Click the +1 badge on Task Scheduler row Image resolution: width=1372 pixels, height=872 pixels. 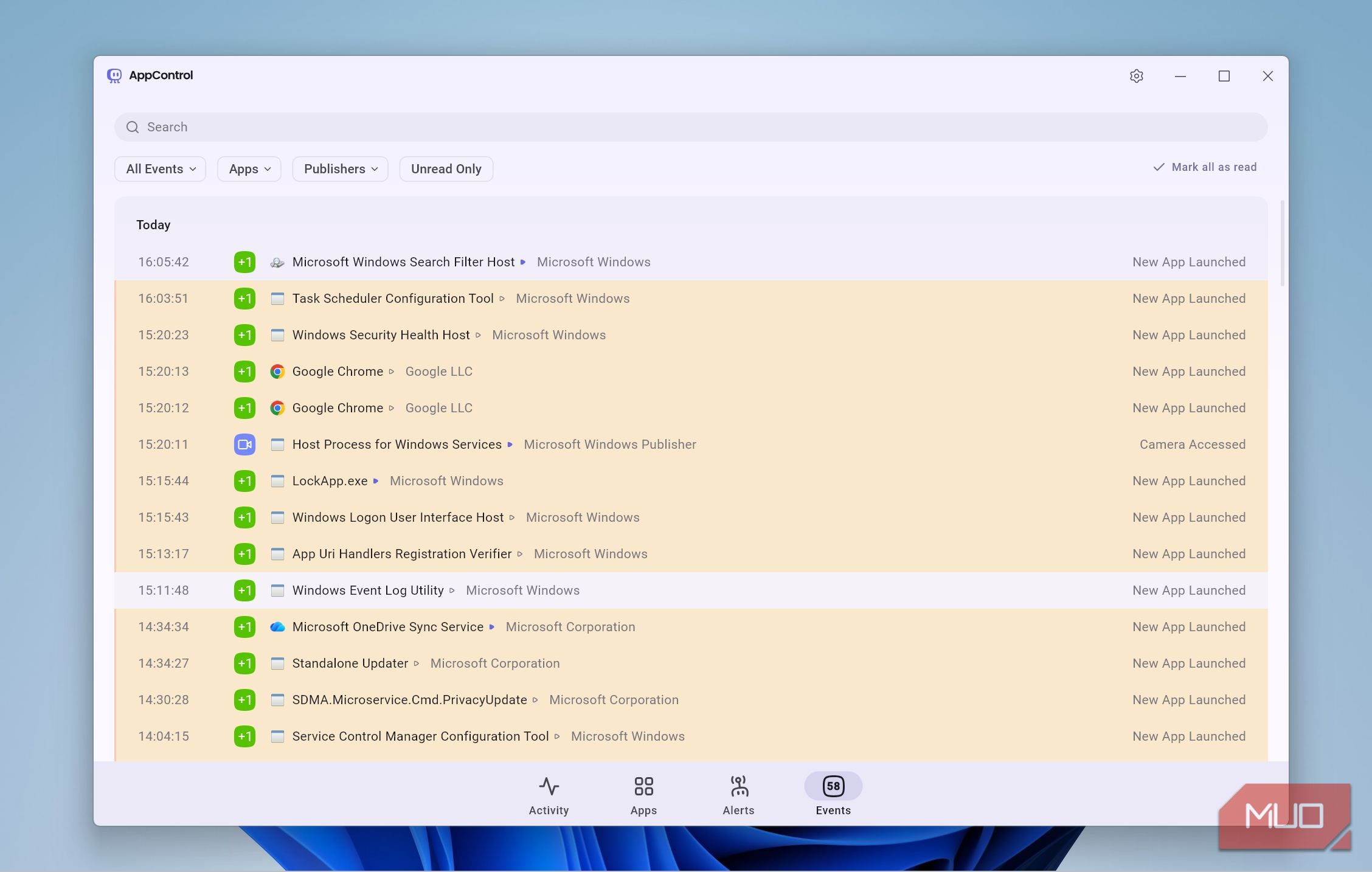(244, 299)
